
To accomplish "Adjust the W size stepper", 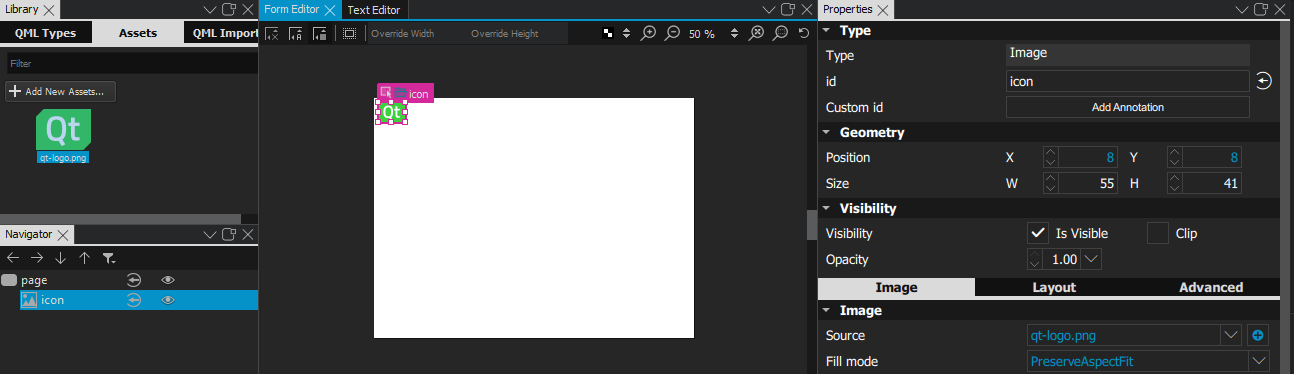I will coord(1050,183).
